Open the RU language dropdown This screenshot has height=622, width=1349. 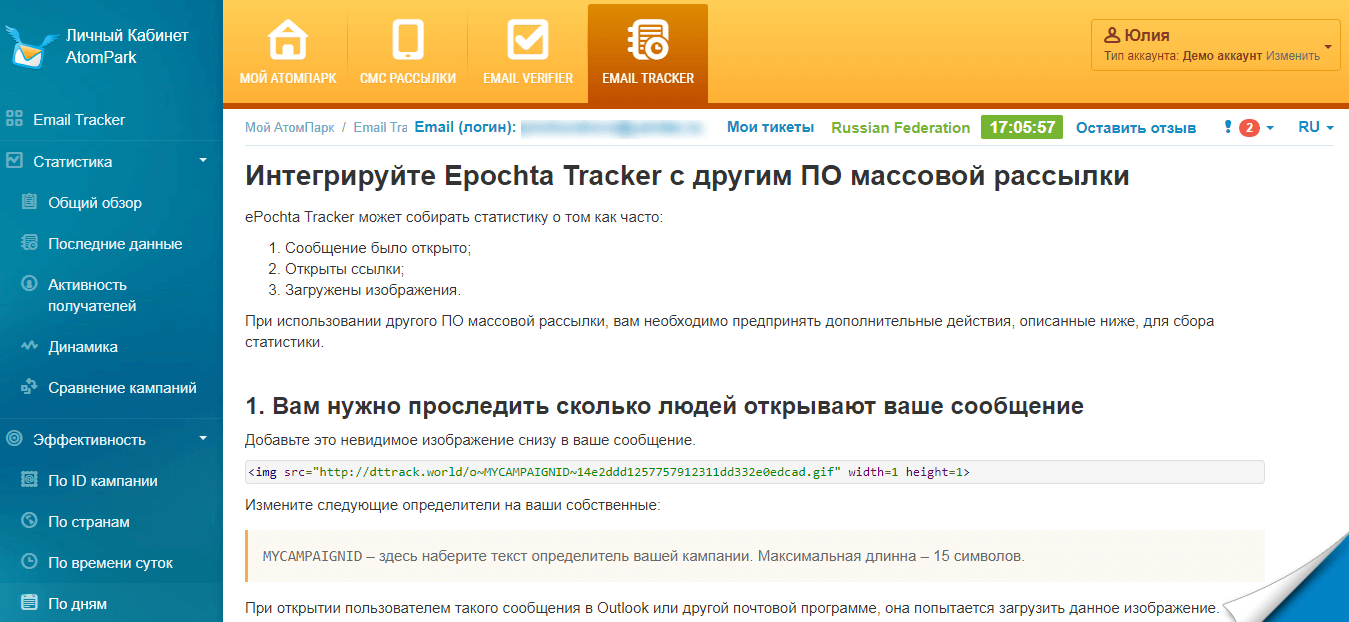pyautogui.click(x=1316, y=127)
